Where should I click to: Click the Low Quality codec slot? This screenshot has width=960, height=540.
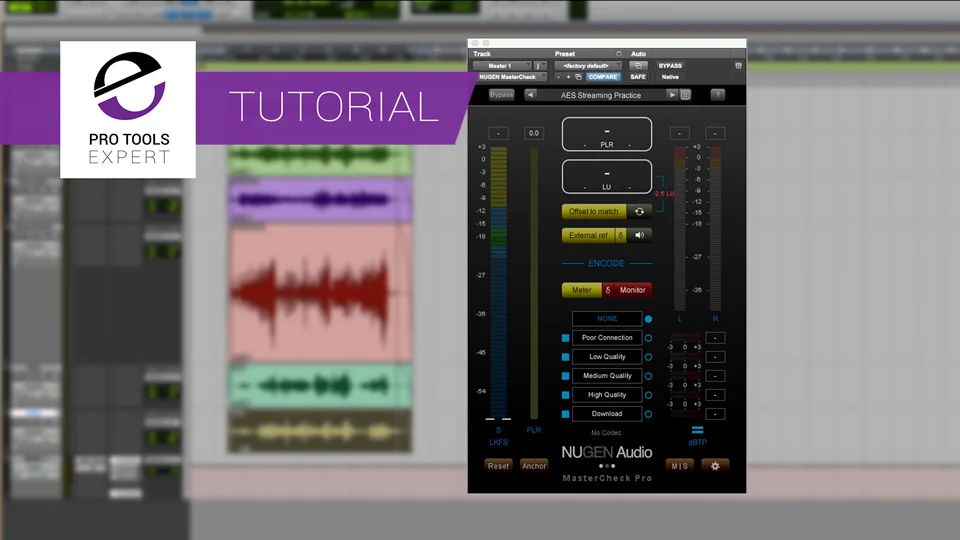[607, 357]
